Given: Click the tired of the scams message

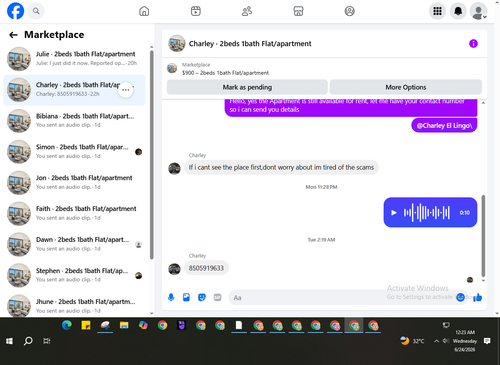Looking at the screenshot, I should (281, 167).
